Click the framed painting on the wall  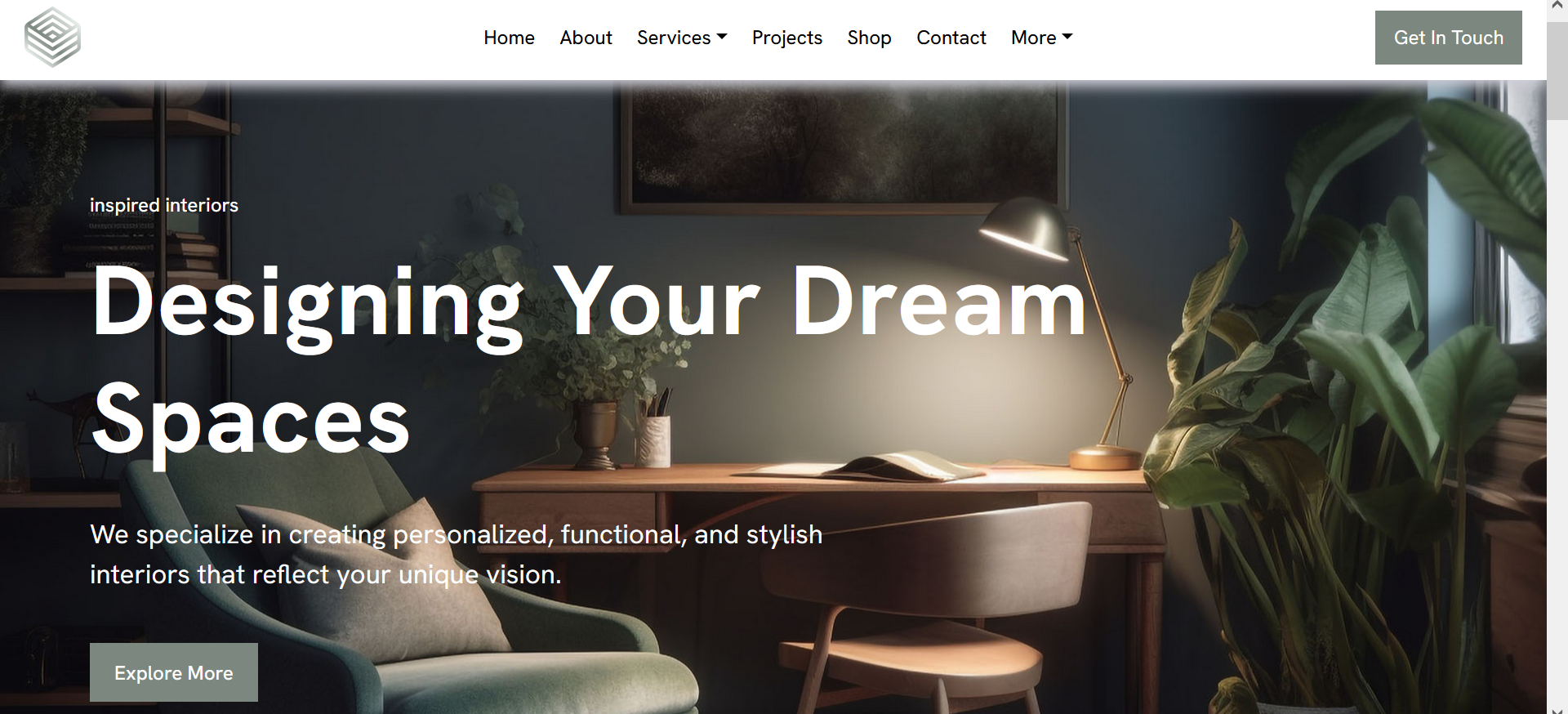[844, 147]
